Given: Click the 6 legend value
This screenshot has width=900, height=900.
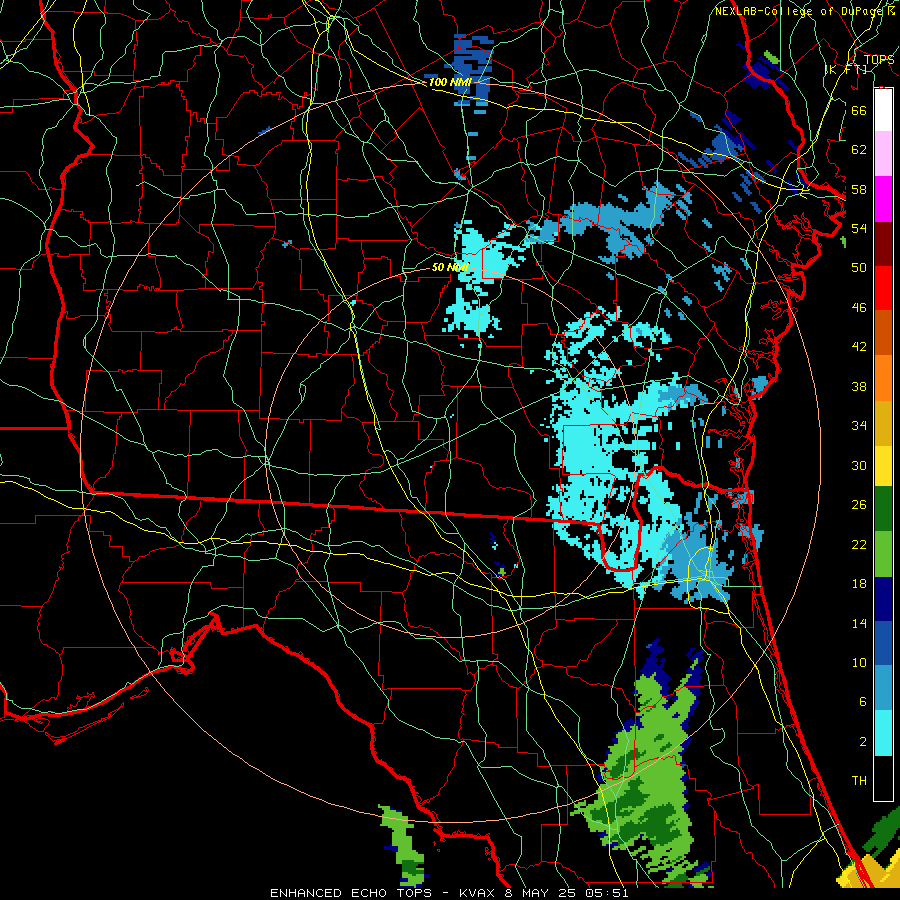Looking at the screenshot, I should point(862,702).
